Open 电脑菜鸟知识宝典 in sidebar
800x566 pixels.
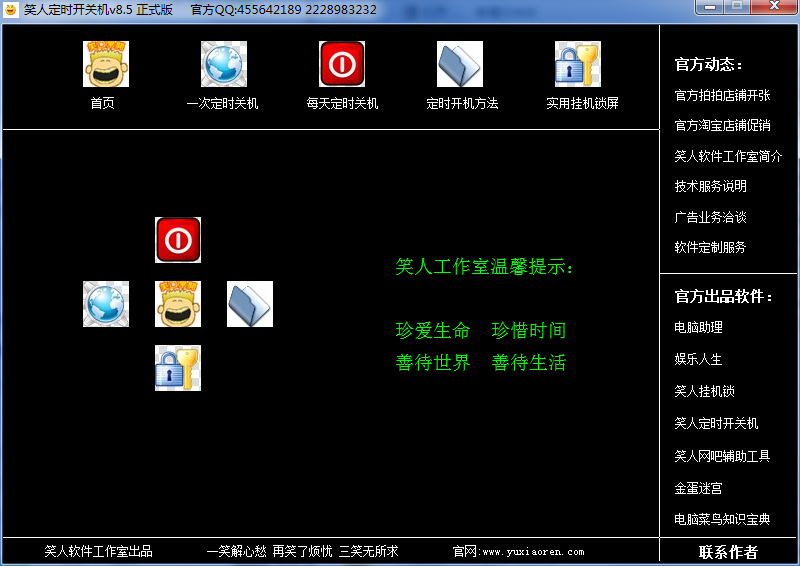point(722,520)
